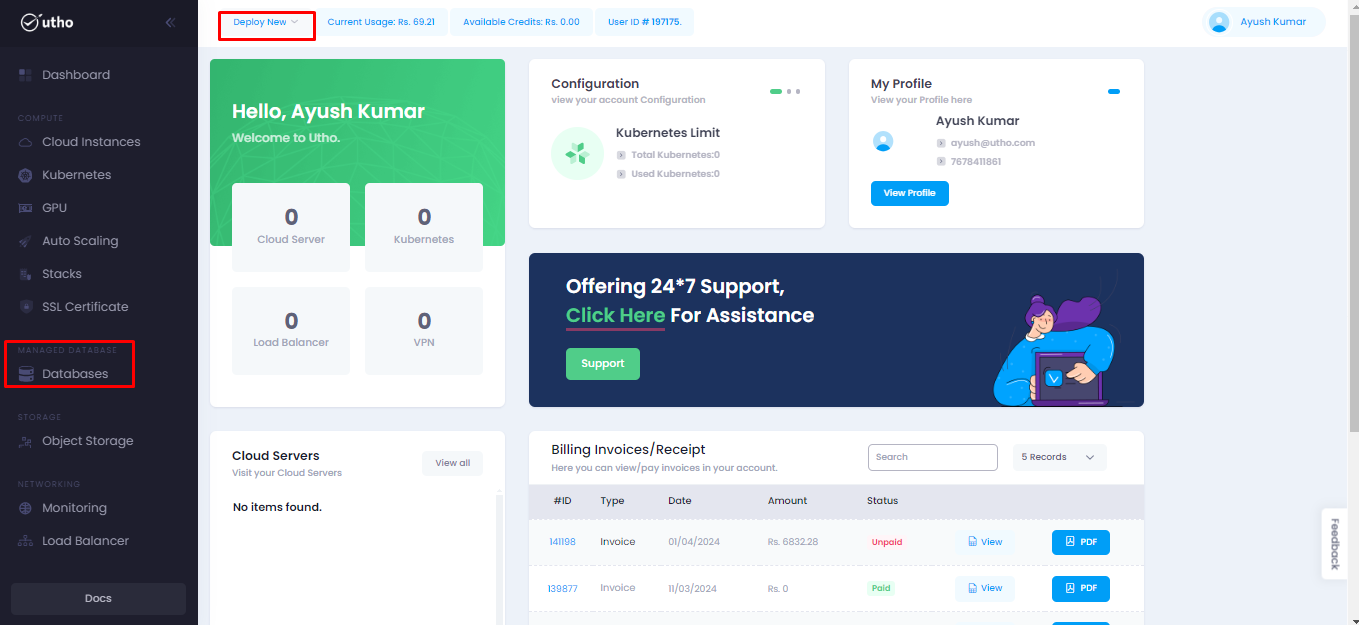This screenshot has width=1359, height=625.
Task: Select the first green carousel dot in Configuration
Action: coord(776,91)
